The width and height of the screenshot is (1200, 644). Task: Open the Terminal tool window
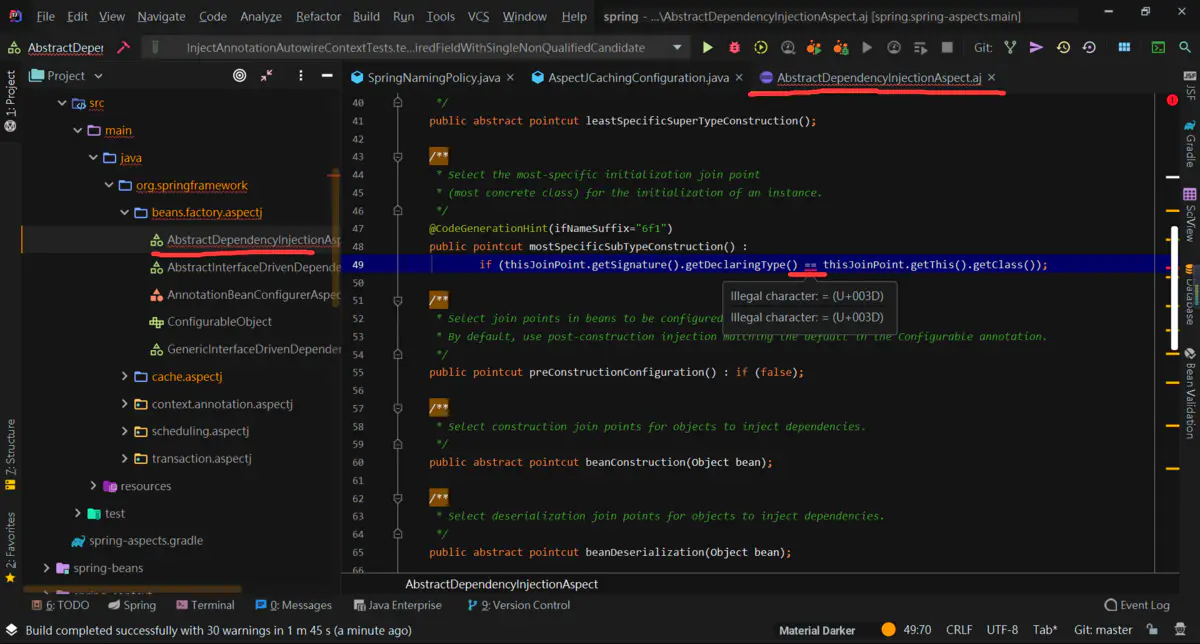click(204, 605)
